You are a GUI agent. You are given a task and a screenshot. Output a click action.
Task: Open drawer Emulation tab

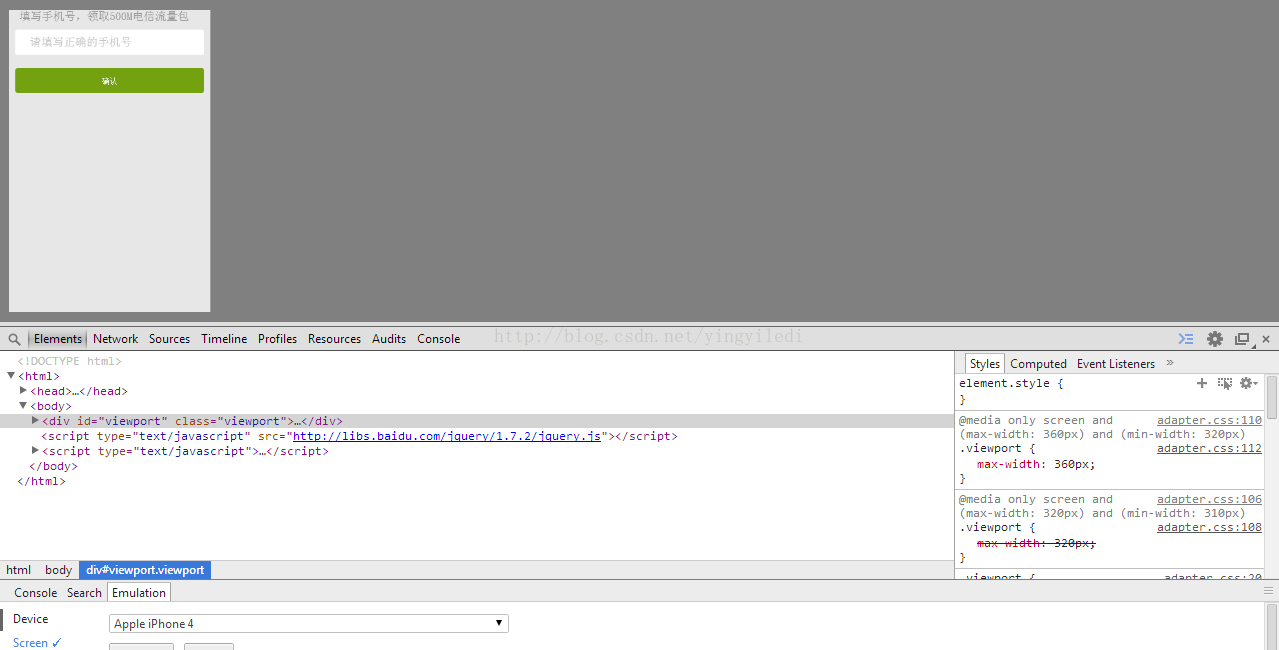point(139,593)
